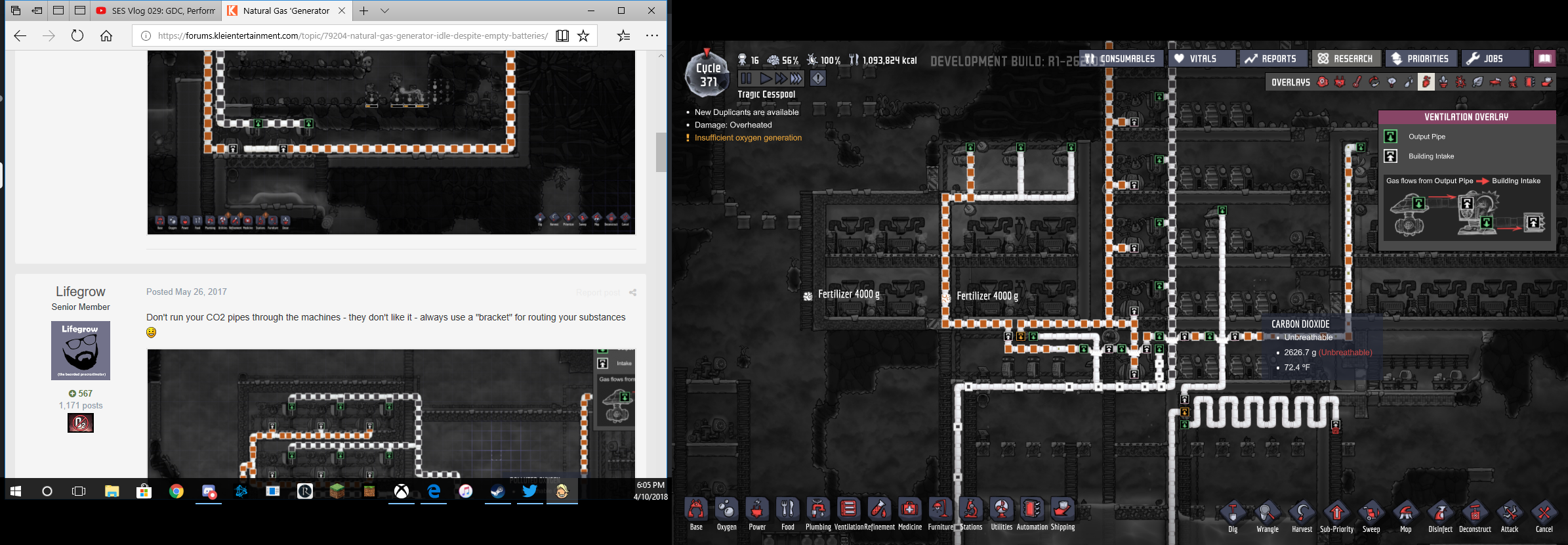Screen dimensions: 1568x545
Task: Toggle the Germ overlay
Action: click(1460, 82)
